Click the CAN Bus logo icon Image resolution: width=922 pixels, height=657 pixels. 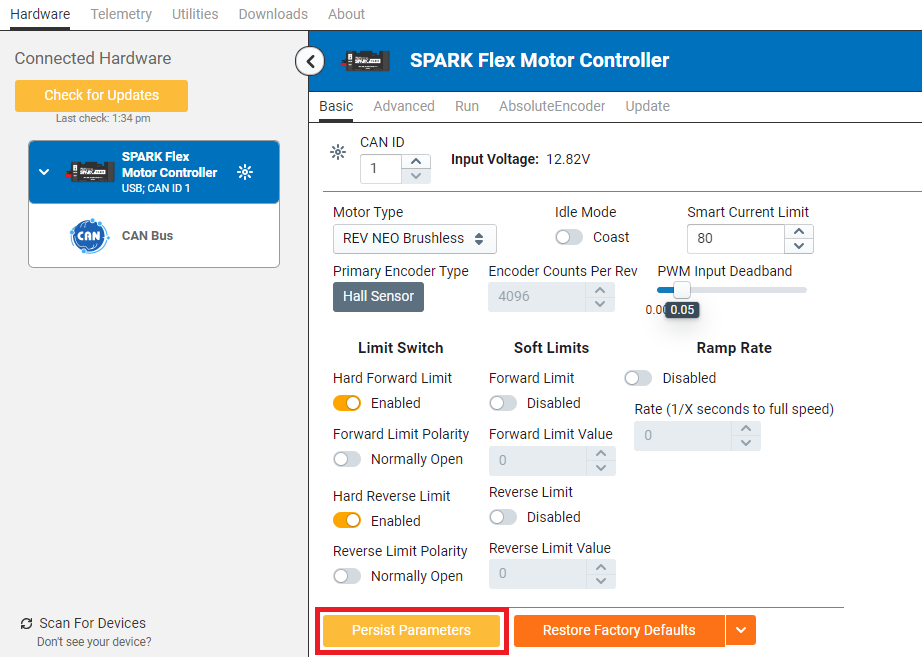pos(89,236)
